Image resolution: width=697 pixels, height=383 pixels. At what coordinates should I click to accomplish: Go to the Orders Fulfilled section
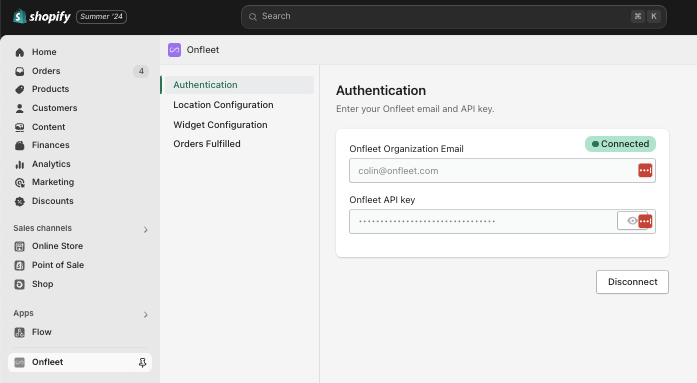(x=207, y=144)
